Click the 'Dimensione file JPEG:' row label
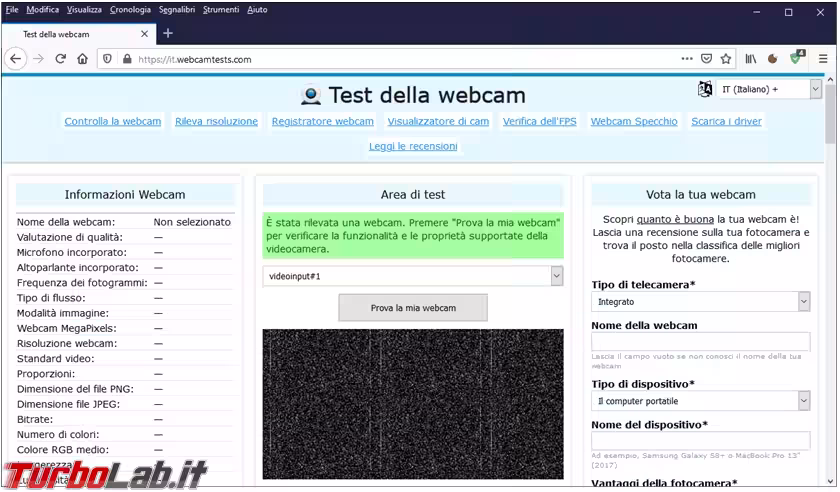 coord(69,404)
